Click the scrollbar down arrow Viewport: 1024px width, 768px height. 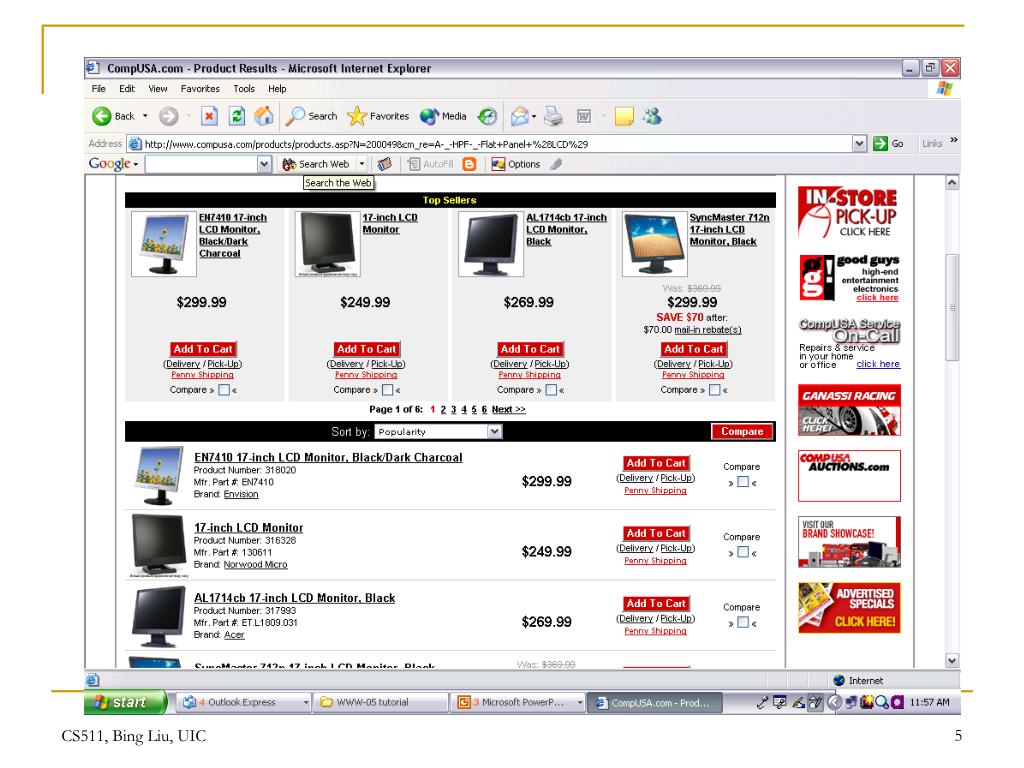pyautogui.click(x=952, y=661)
